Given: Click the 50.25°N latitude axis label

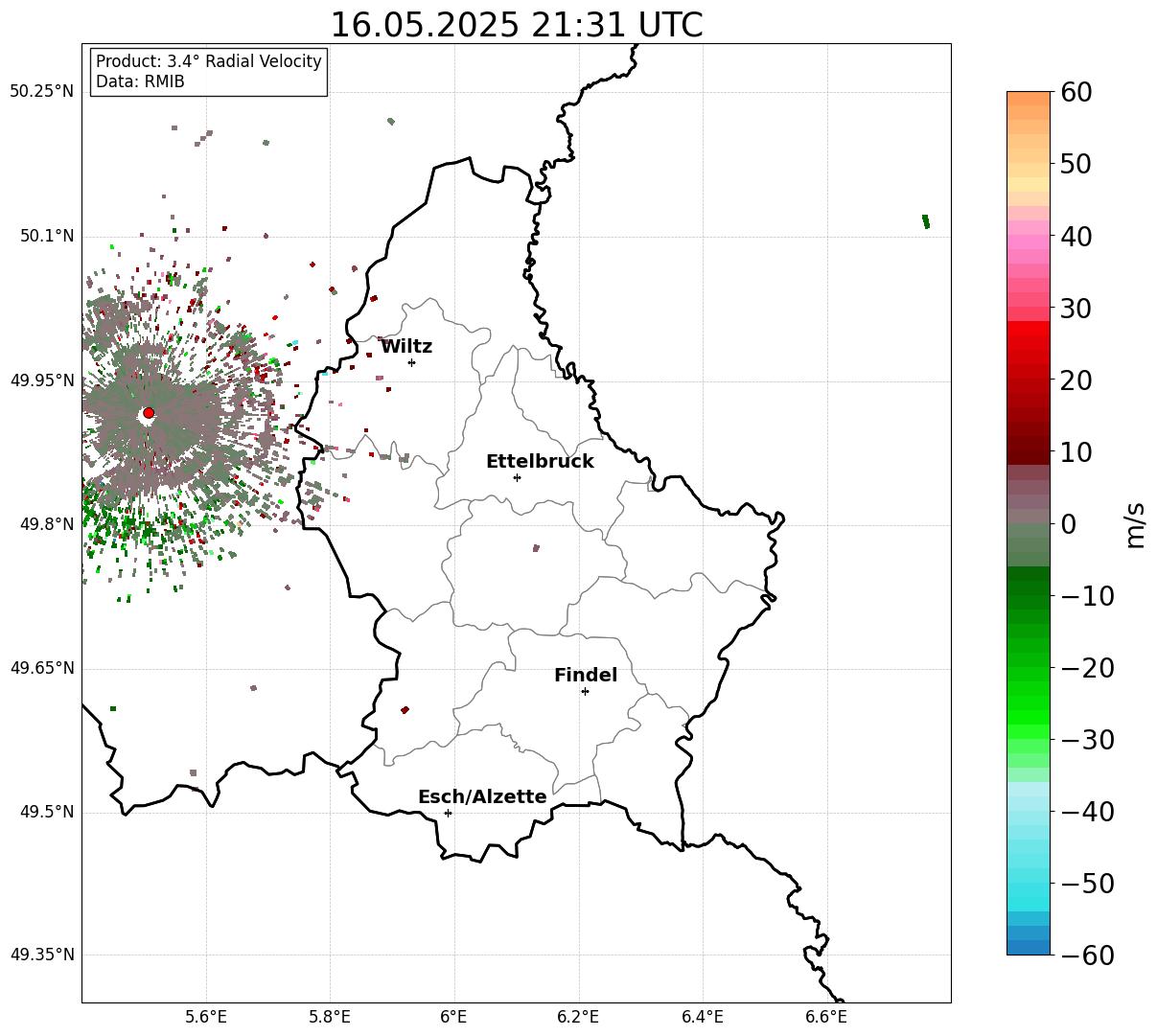Looking at the screenshot, I should click(42, 92).
